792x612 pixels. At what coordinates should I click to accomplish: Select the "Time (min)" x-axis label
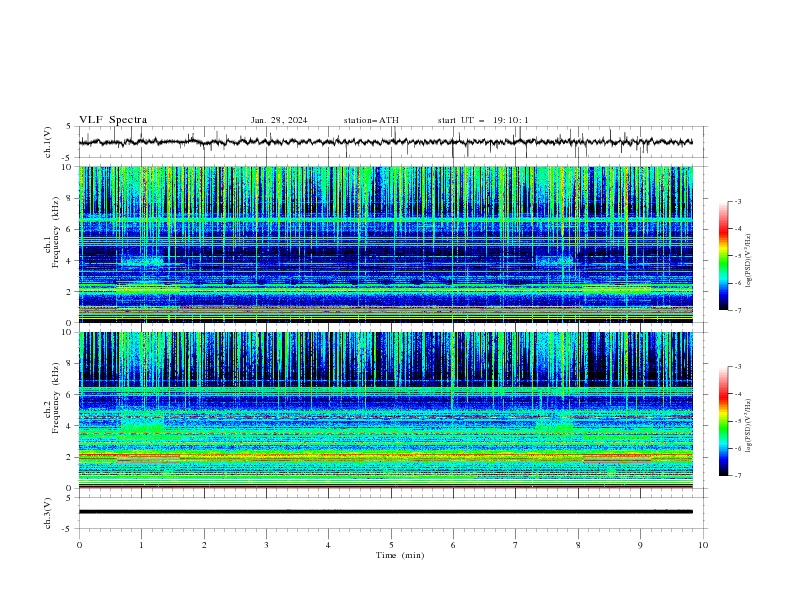pyautogui.click(x=400, y=555)
